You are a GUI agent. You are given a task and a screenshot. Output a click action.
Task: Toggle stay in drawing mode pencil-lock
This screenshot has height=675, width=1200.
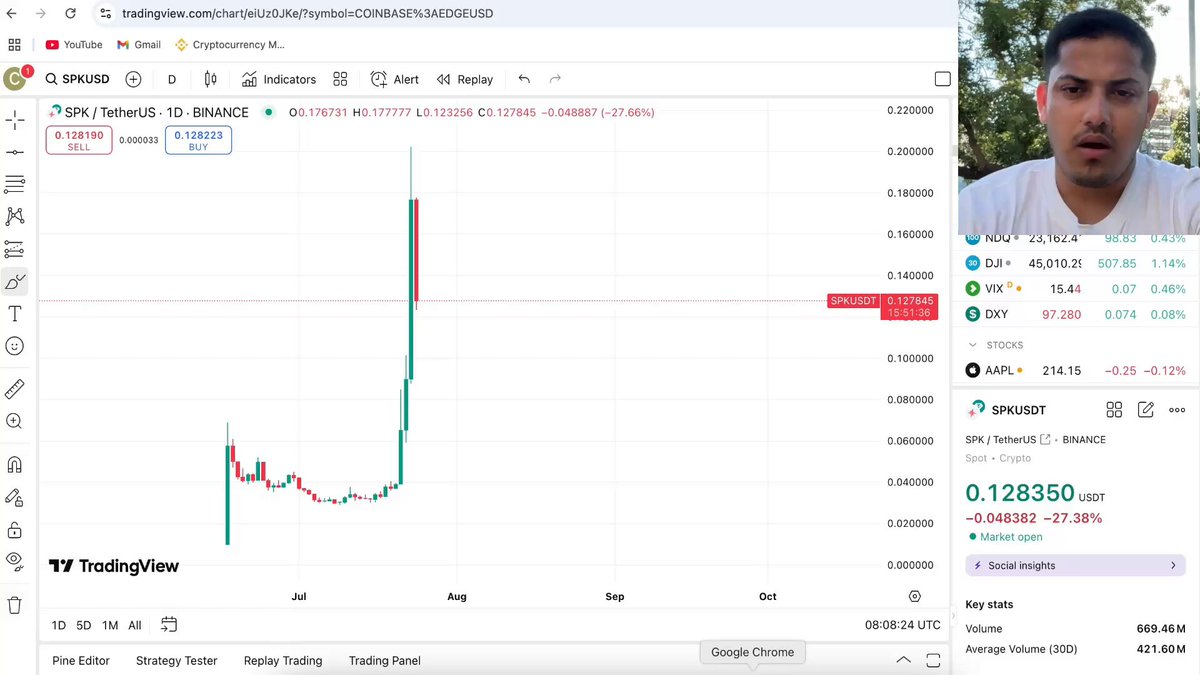15,497
